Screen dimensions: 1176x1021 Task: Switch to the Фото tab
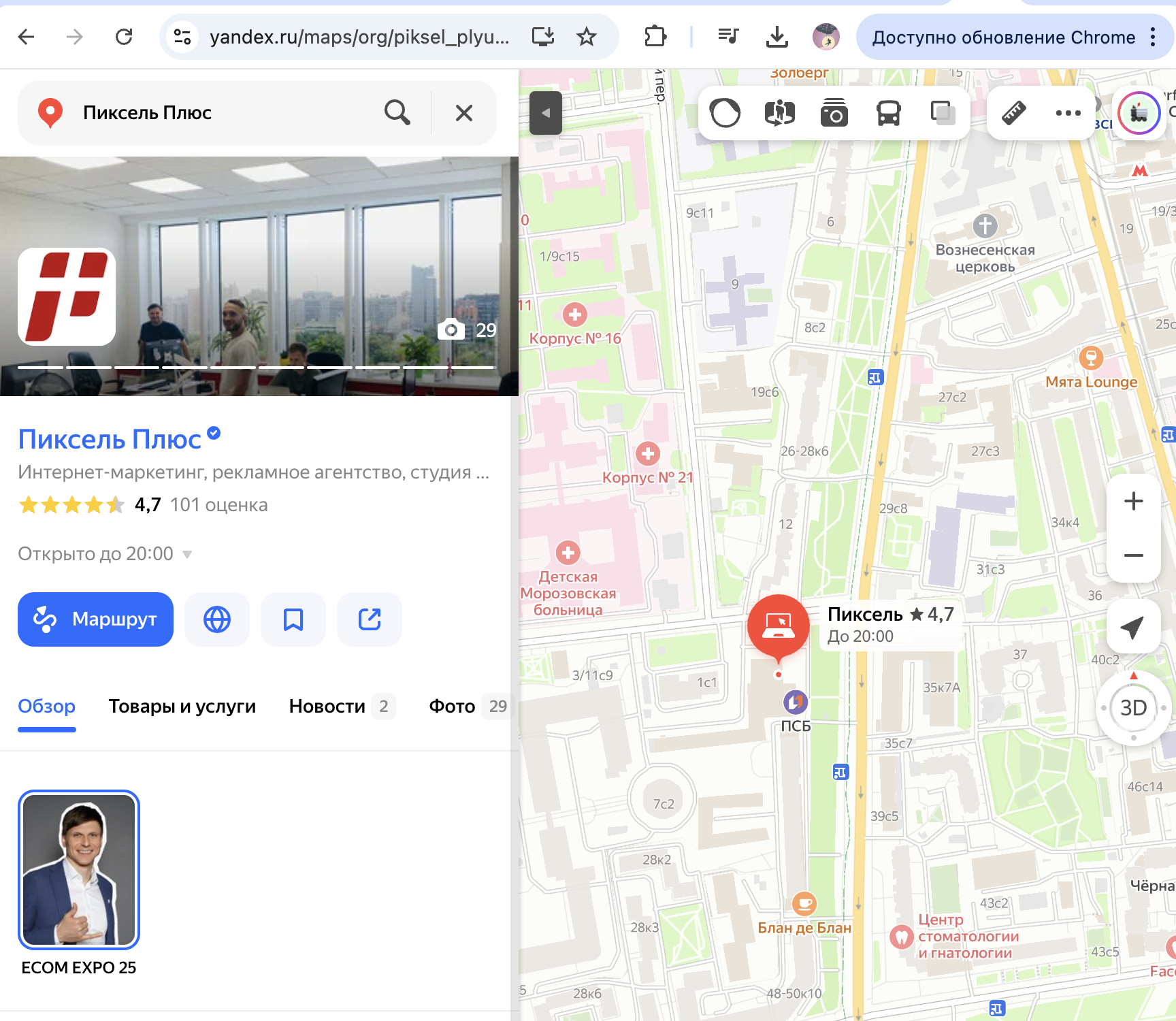[470, 707]
